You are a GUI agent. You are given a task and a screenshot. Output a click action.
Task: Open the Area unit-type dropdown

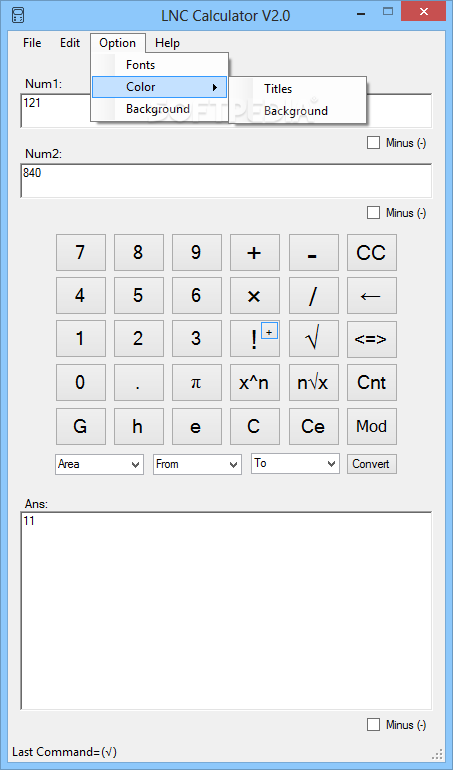click(99, 464)
